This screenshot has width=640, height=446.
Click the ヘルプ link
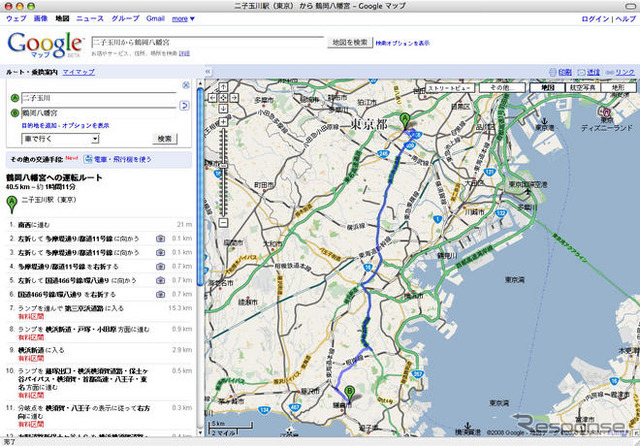click(625, 19)
